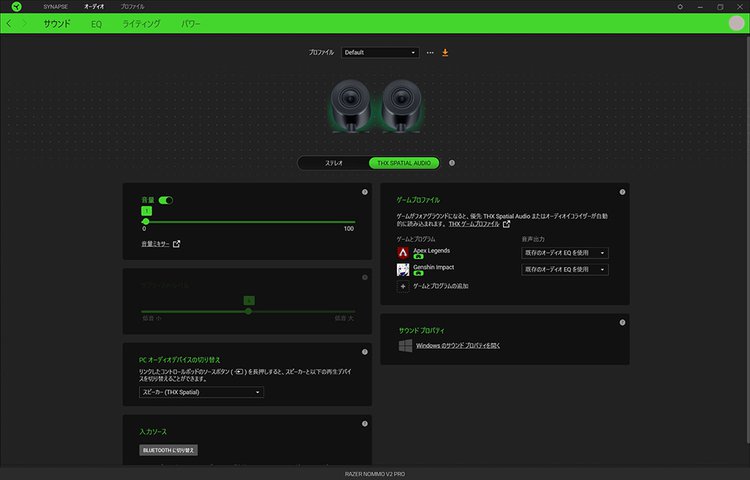The image size is (750, 480).
Task: Toggle the volume (音量) switch
Action: 166,200
